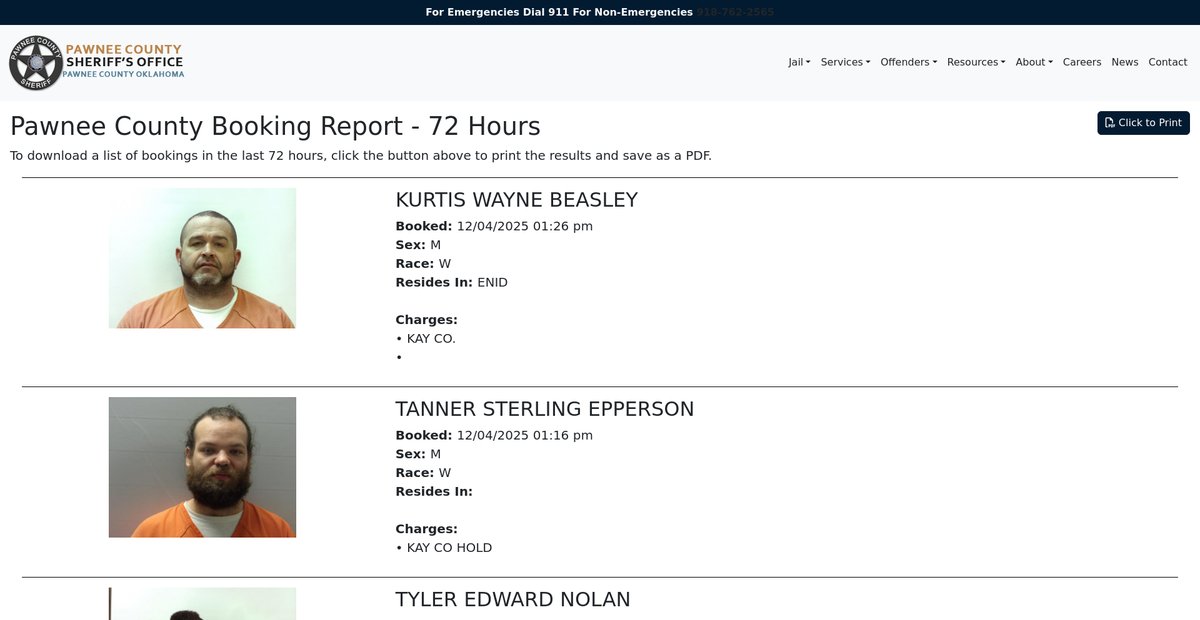Expand the Services dropdown menu
This screenshot has height=620, width=1200.
coord(845,62)
